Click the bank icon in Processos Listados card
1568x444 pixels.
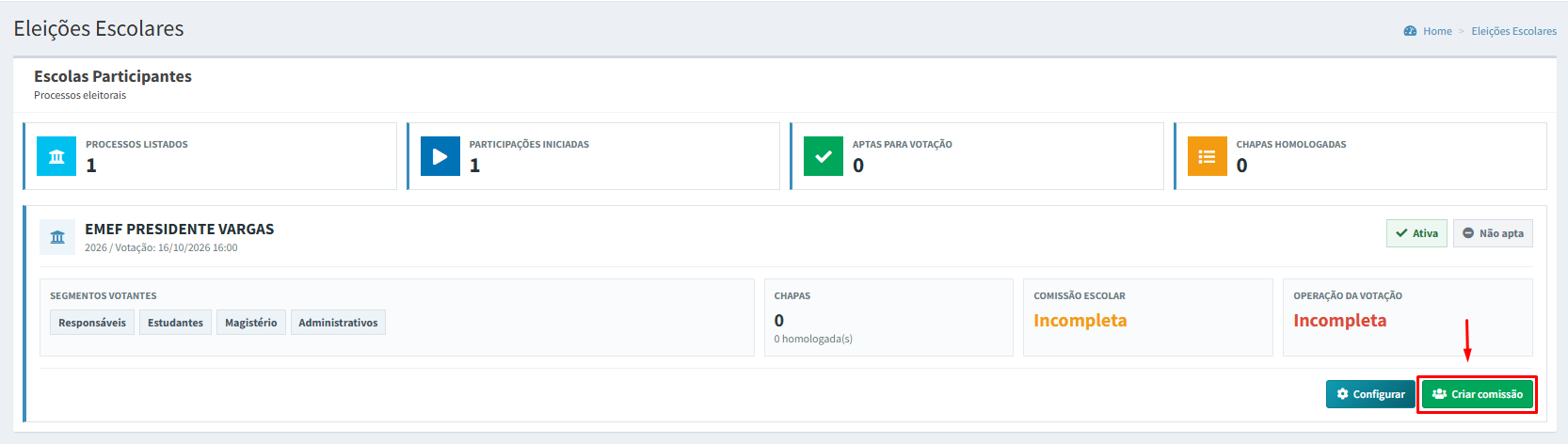click(56, 156)
